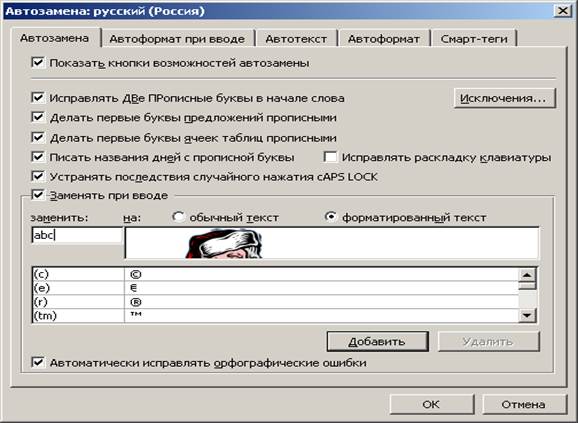Toggle Автоматически исправлять орфографические ошибки
Screen dimensions: 578x423
coord(38,363)
